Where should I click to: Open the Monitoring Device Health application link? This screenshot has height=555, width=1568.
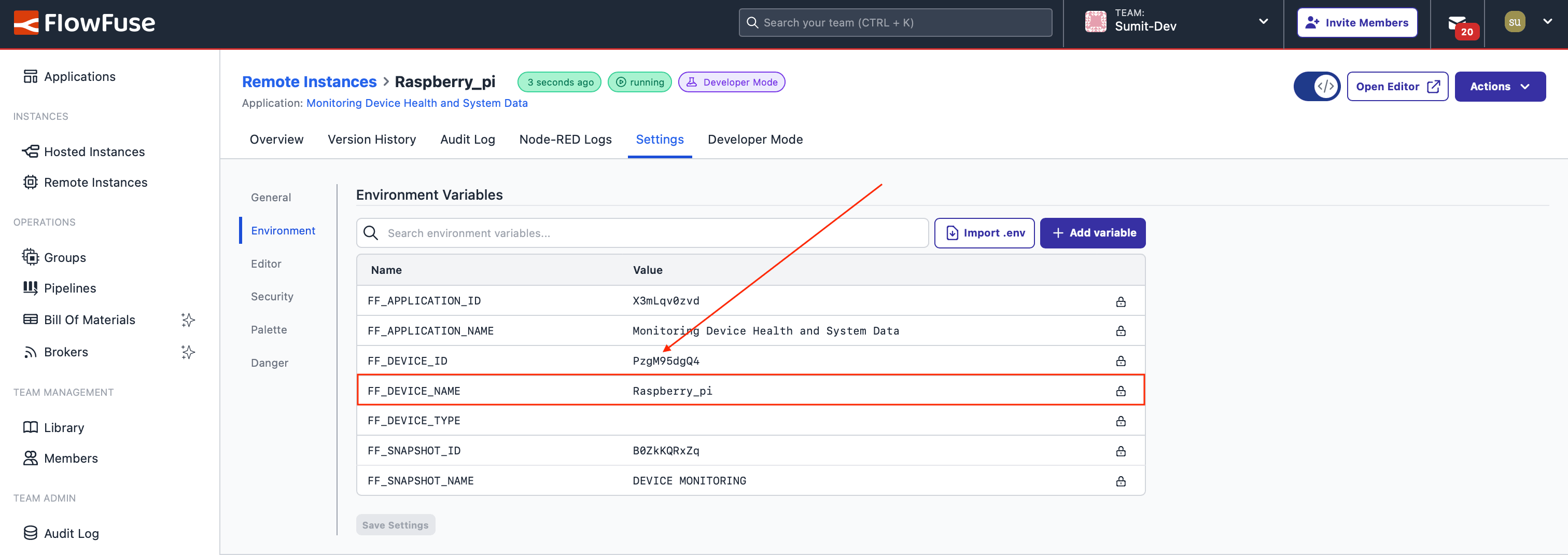tap(416, 103)
